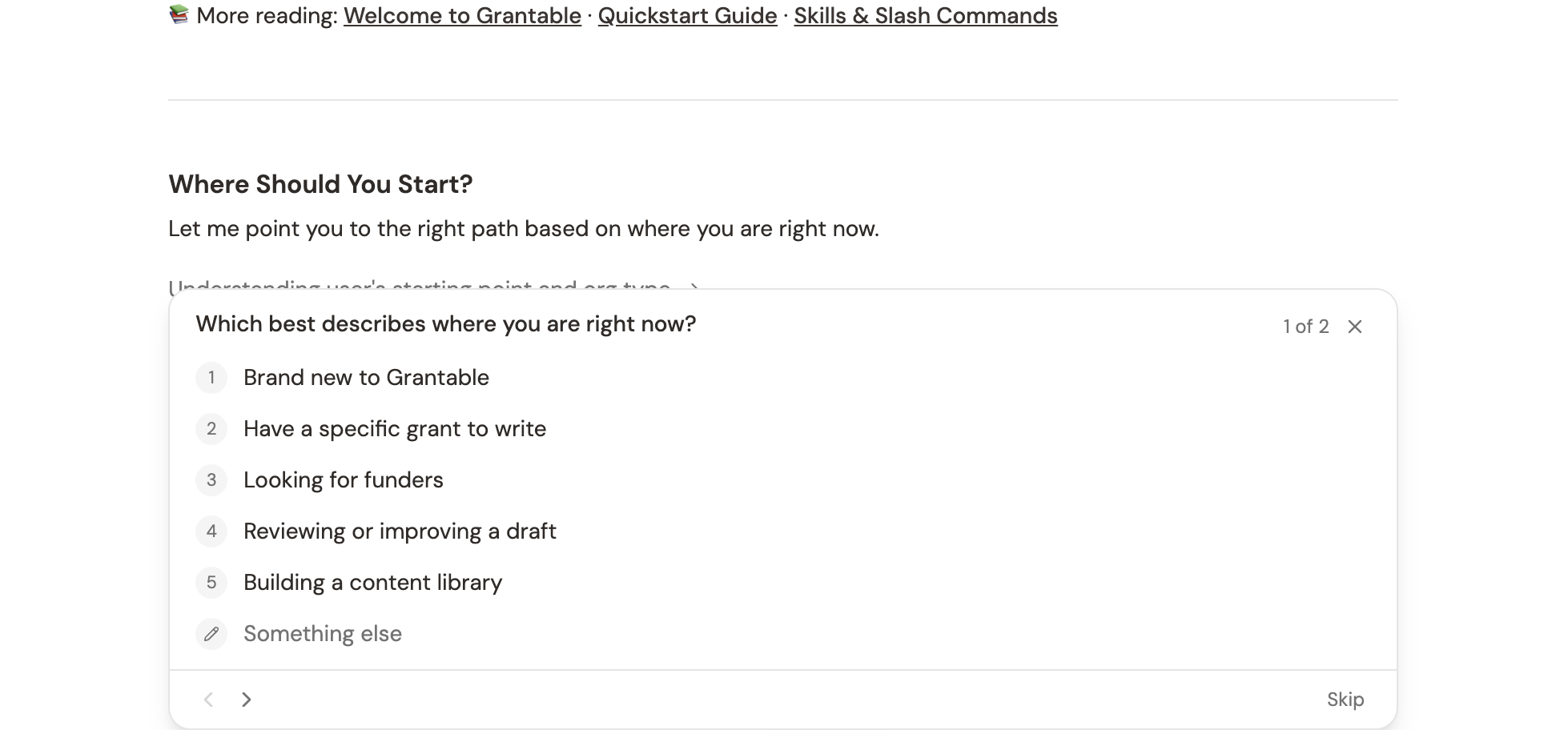Select Brand new to Grantable option

coord(366,378)
